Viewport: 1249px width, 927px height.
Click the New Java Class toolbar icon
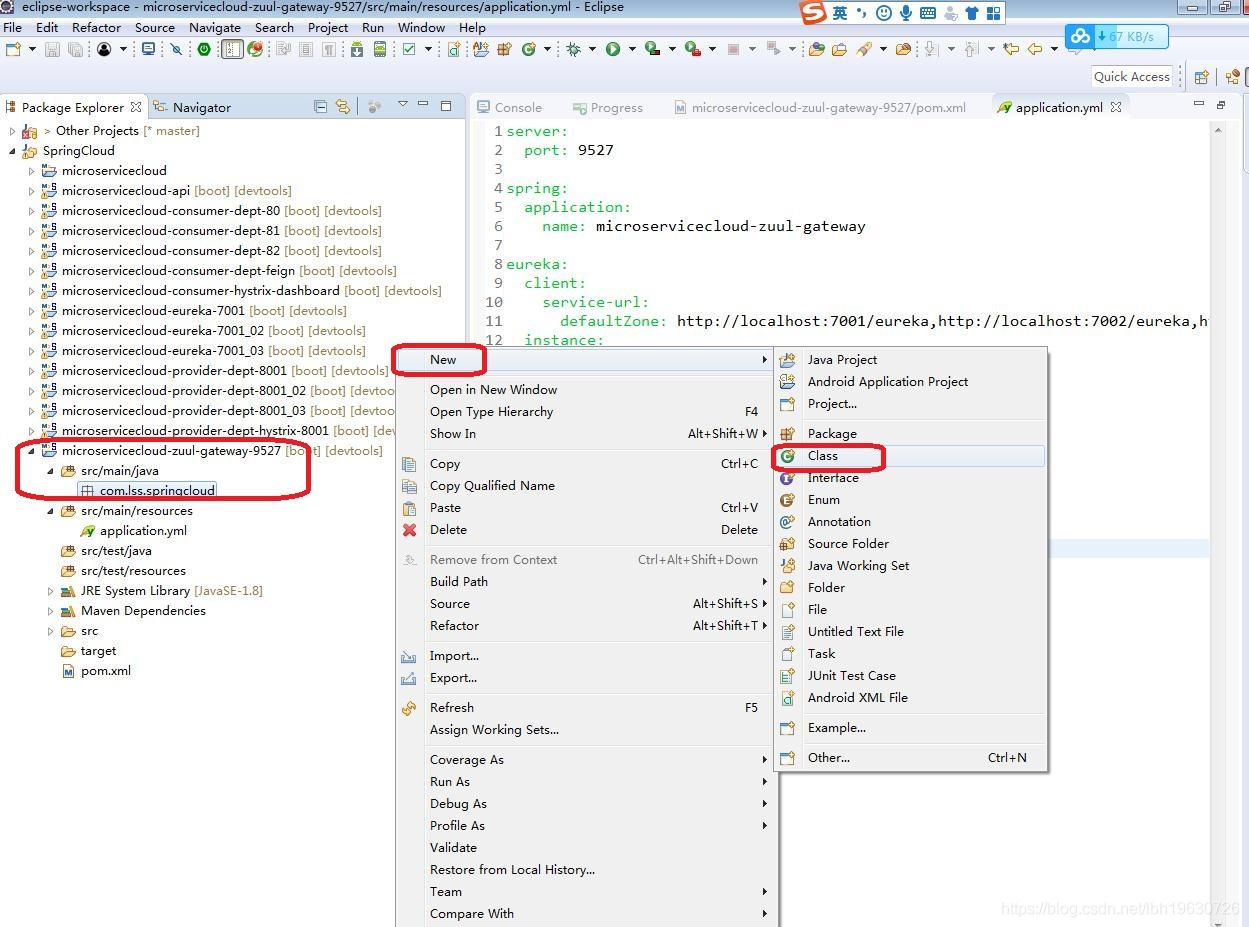coord(528,49)
